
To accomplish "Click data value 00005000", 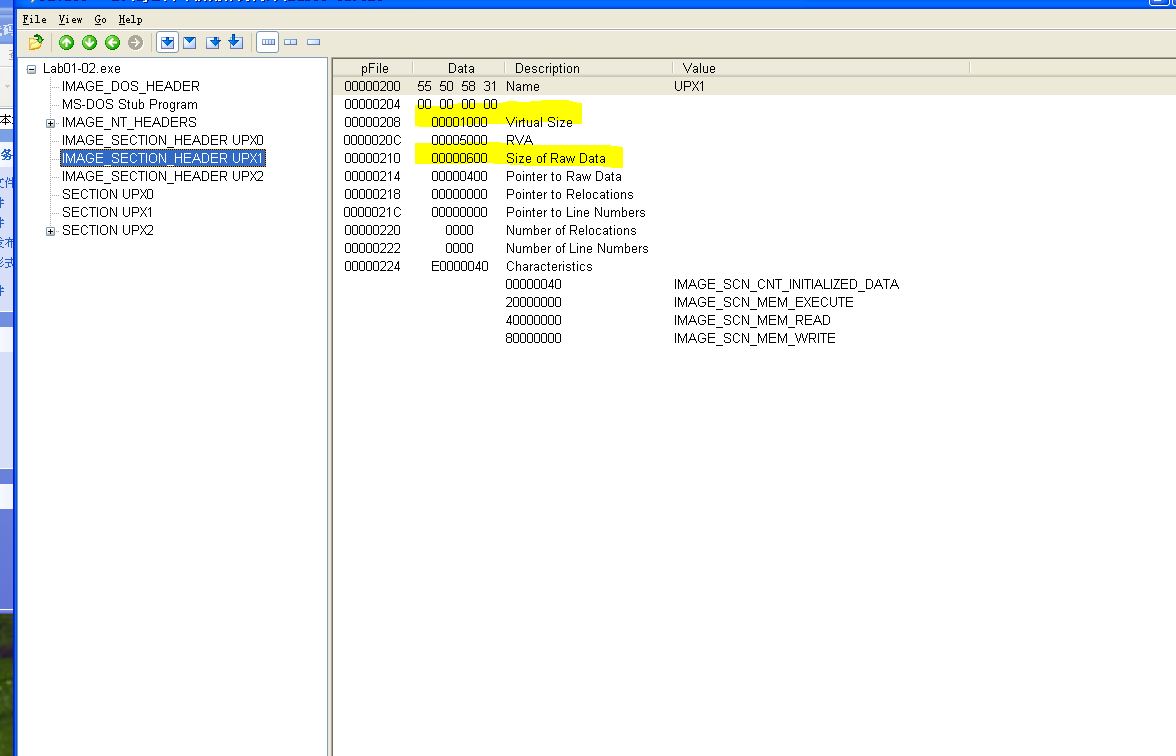I will coord(459,140).
